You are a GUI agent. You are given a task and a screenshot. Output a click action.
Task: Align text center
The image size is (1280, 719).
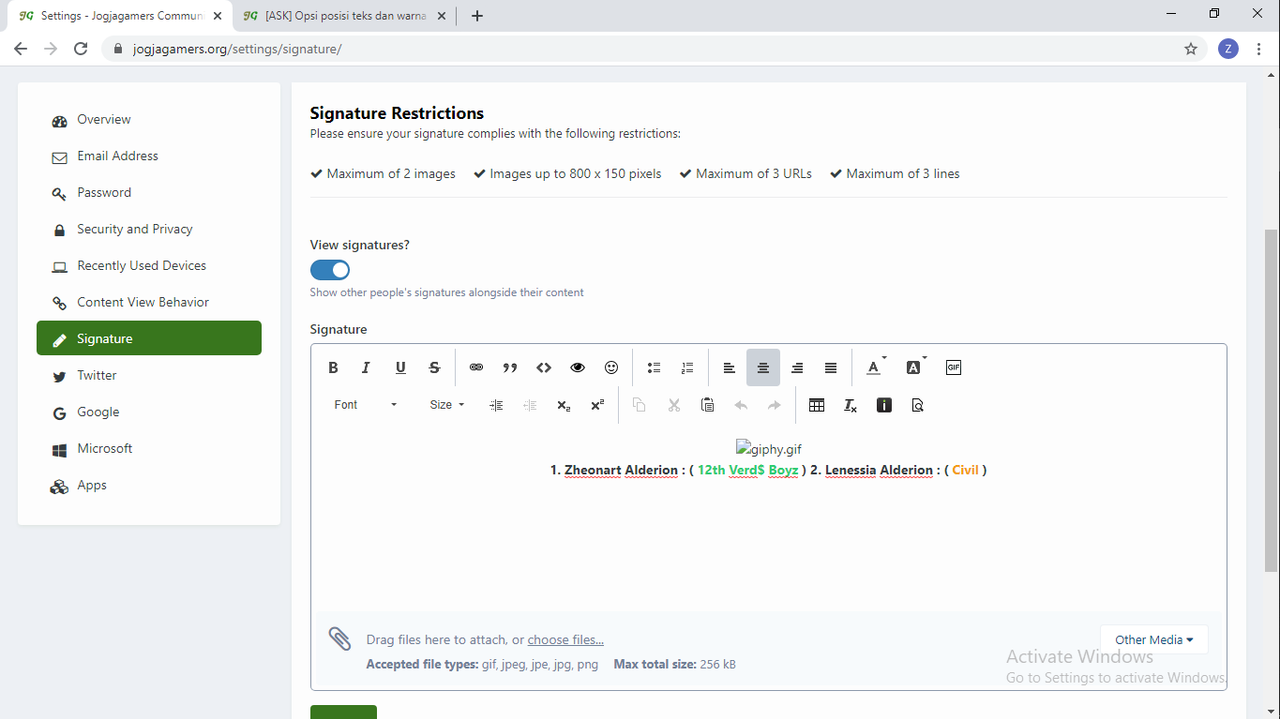pyautogui.click(x=763, y=368)
